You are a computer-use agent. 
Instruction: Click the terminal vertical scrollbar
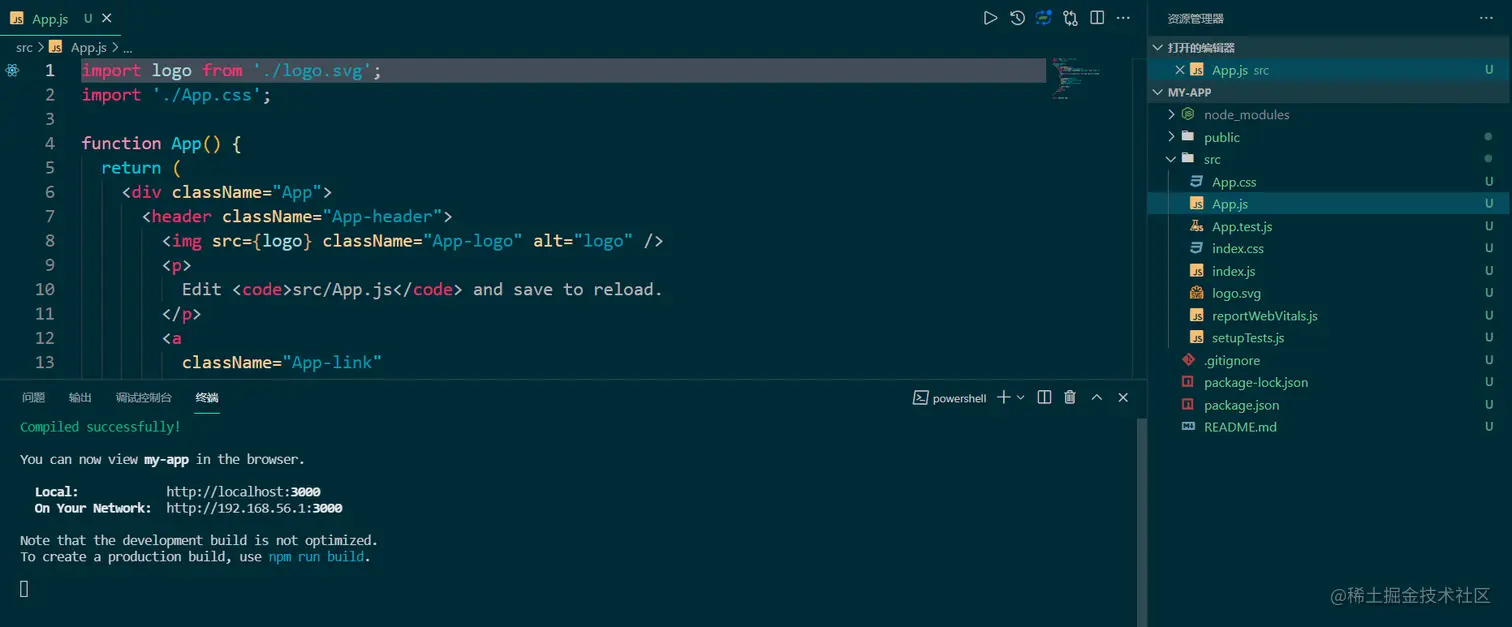tap(1142, 520)
